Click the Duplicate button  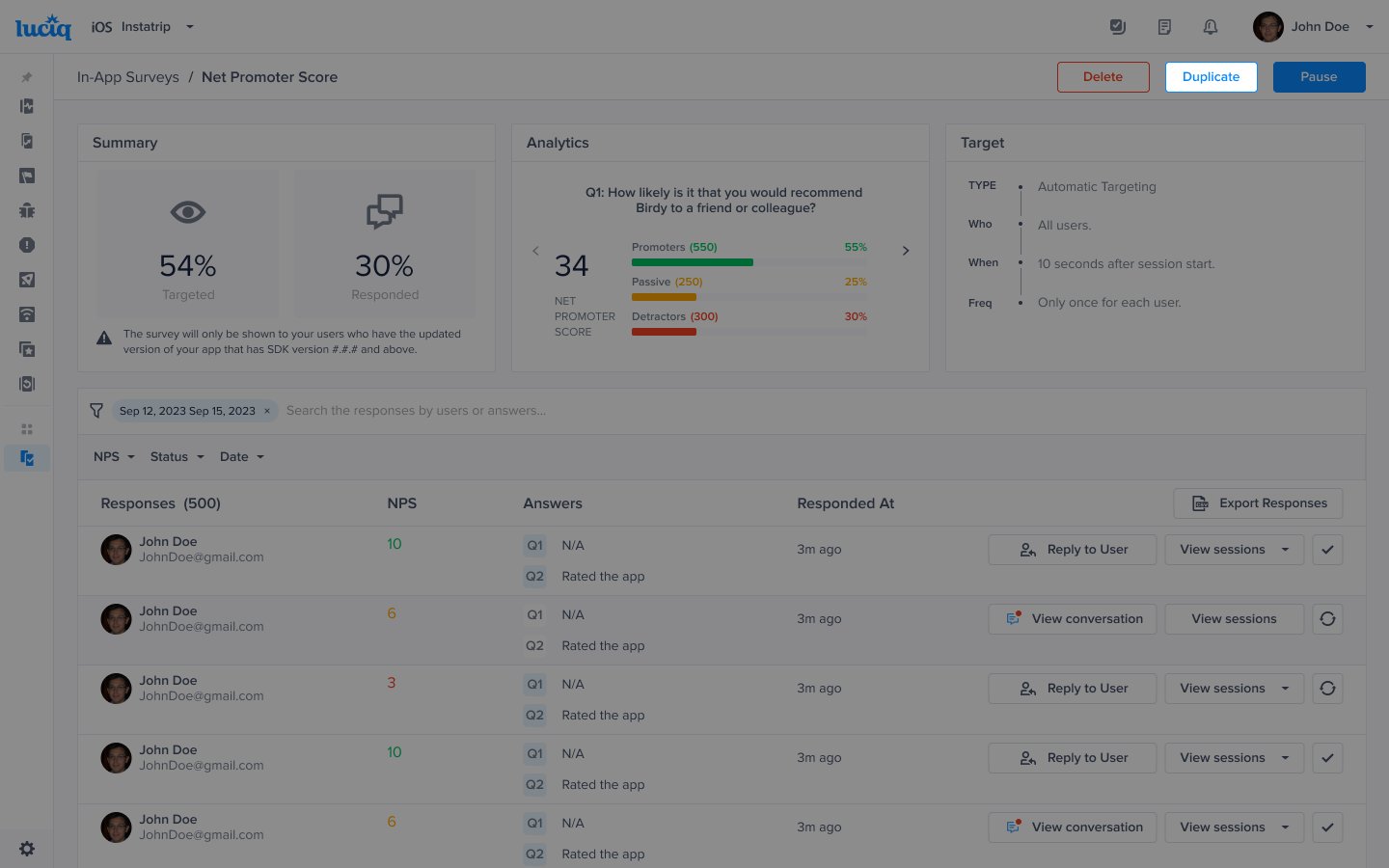(1211, 77)
